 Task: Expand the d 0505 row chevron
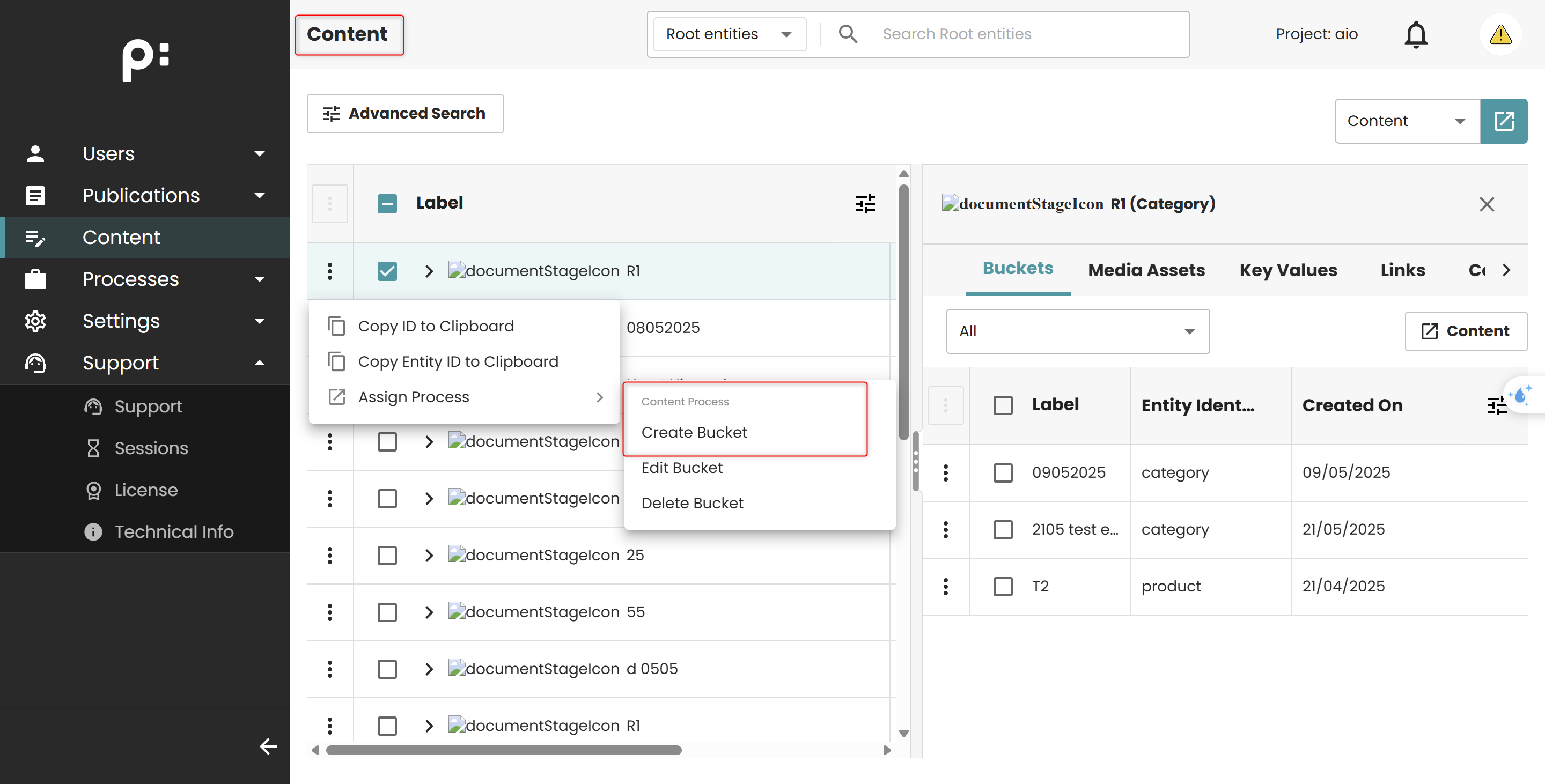click(428, 669)
